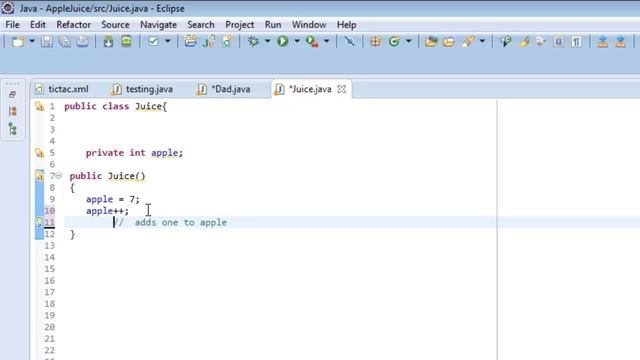Click the Save toolbar icon
Screen dimensions: 640x360
pos(47,42)
